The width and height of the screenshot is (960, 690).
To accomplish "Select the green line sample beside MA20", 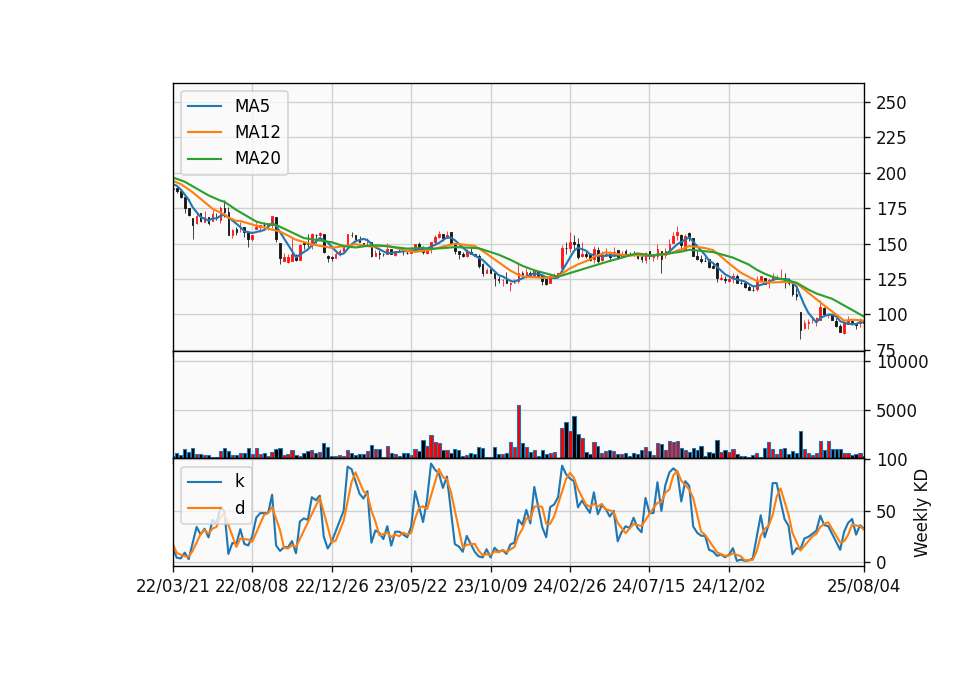I will [204, 158].
